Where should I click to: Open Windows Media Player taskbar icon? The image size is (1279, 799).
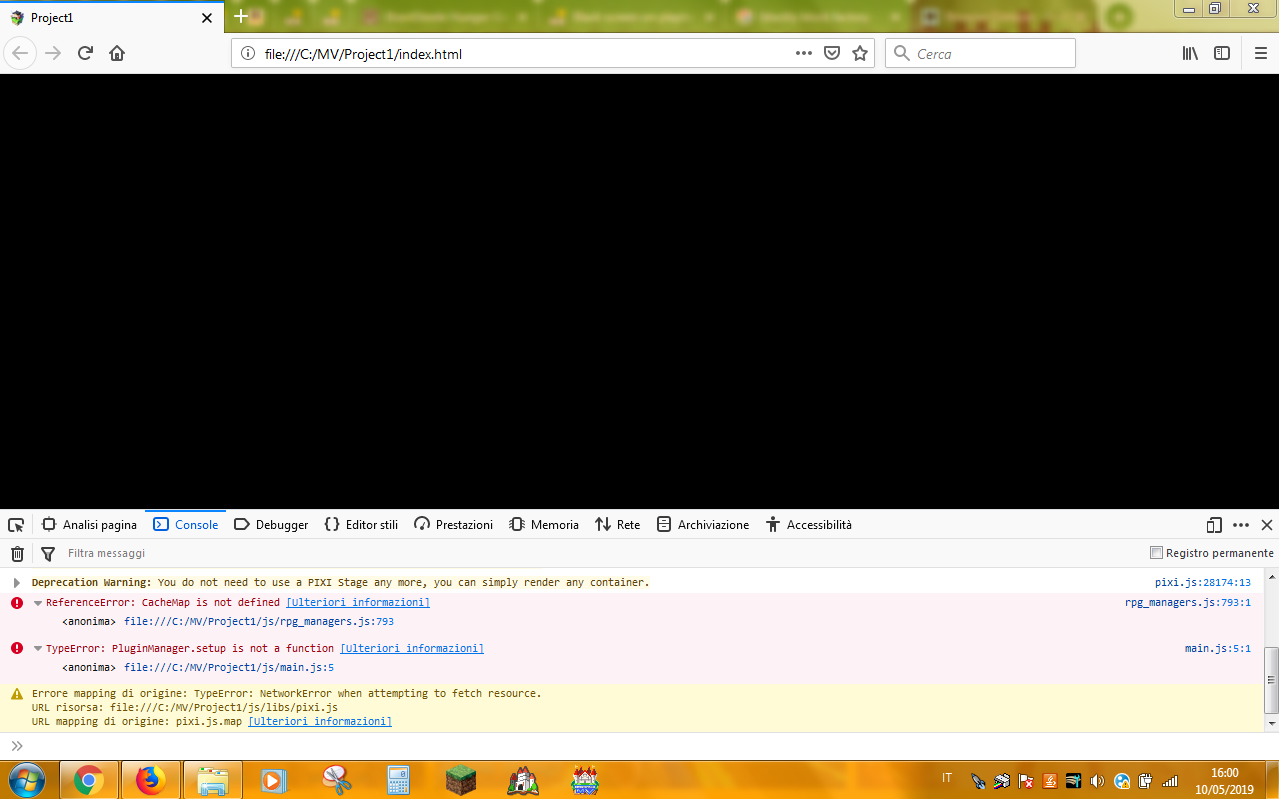tap(274, 780)
